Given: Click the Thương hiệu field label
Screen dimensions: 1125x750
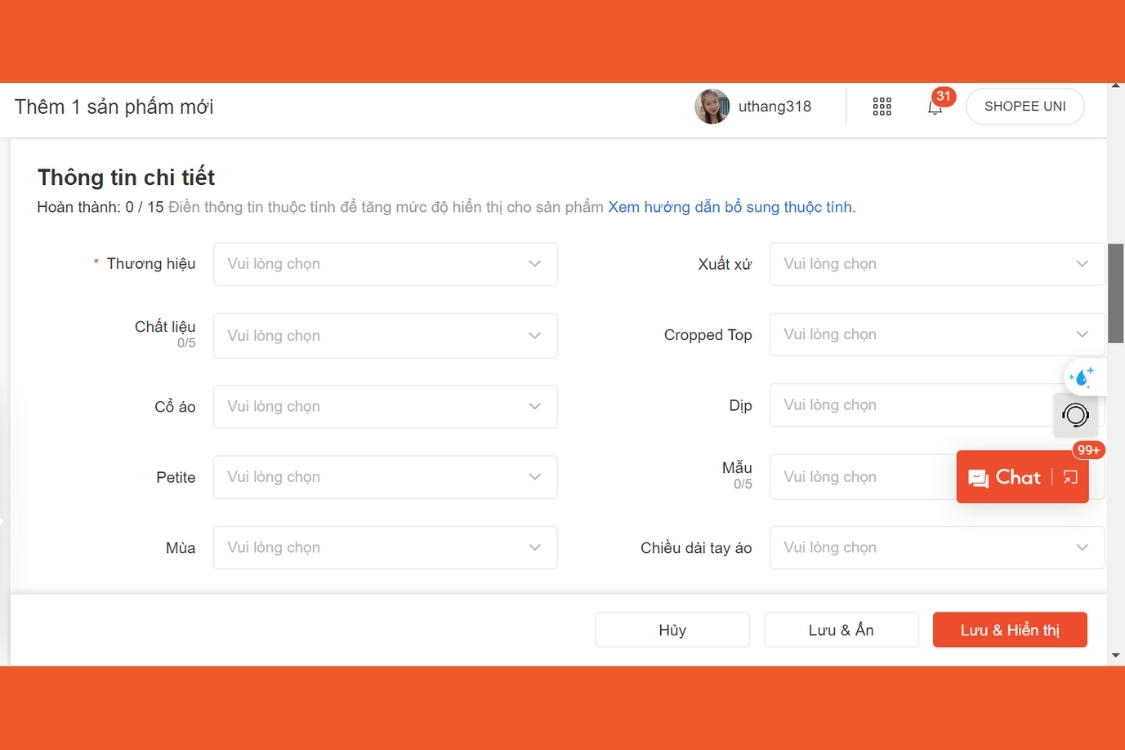Looking at the screenshot, I should click(x=151, y=264).
